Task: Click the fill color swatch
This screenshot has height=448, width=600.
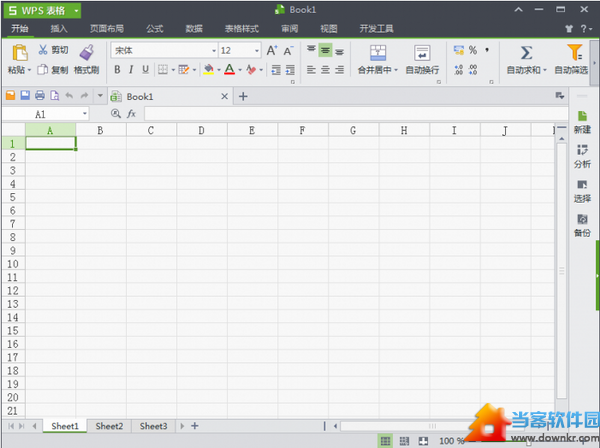Action: click(x=209, y=70)
